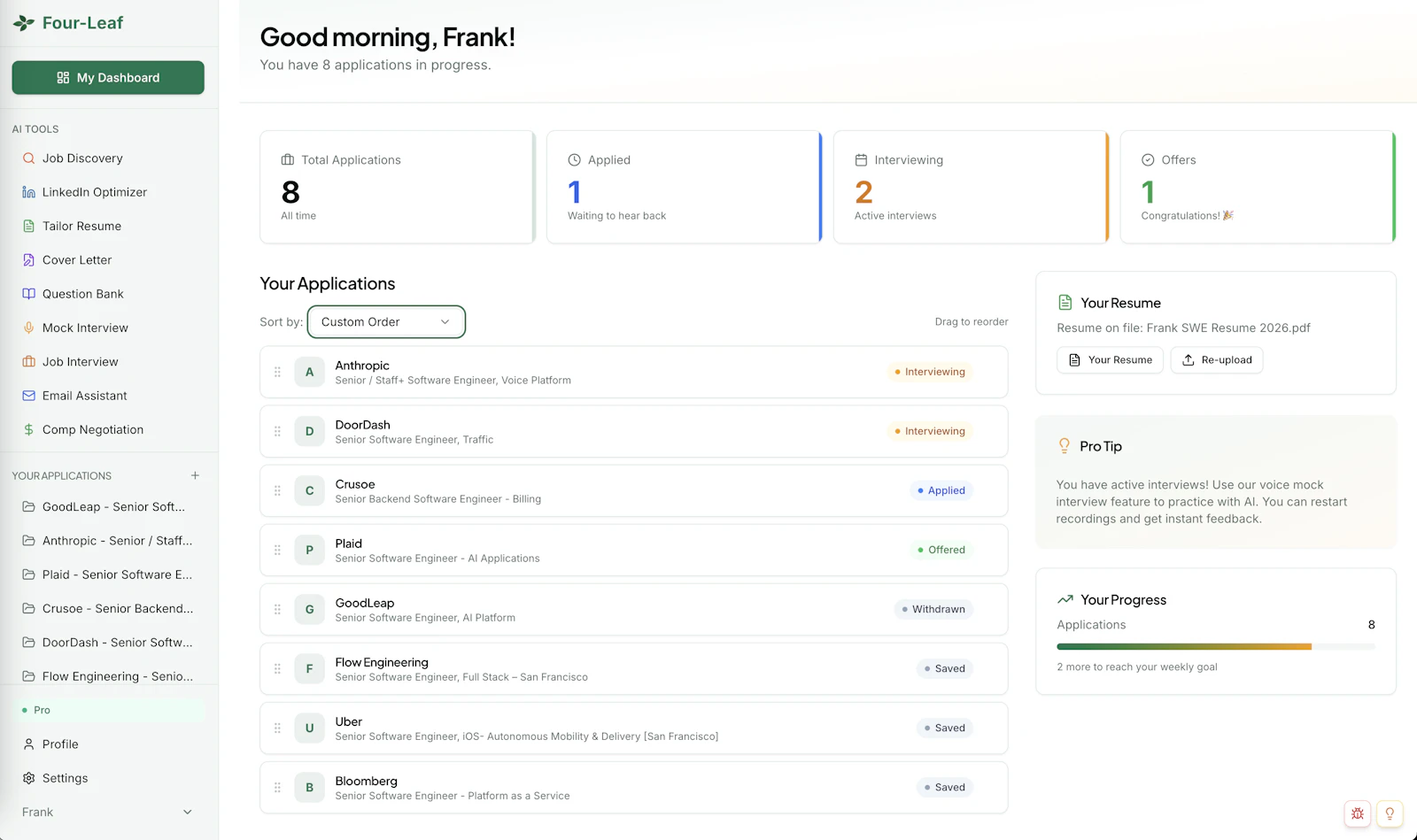Open Job Discovery search icon

[x=28, y=158]
